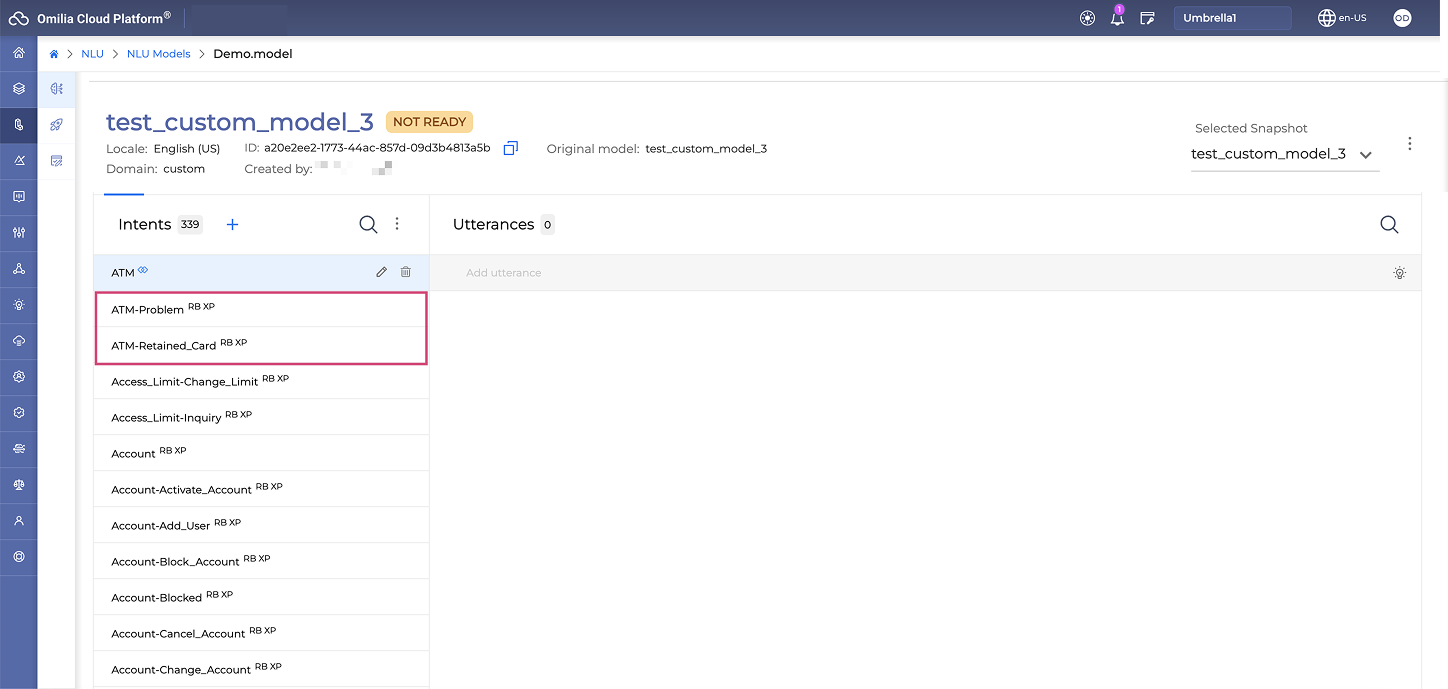Open the en-US language selector
This screenshot has height=689, width=1448.
[1342, 18]
